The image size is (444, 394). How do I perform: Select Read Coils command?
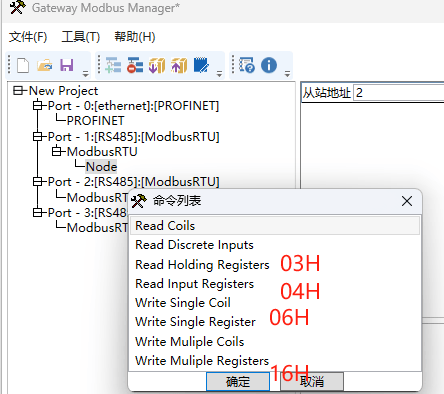(x=274, y=226)
